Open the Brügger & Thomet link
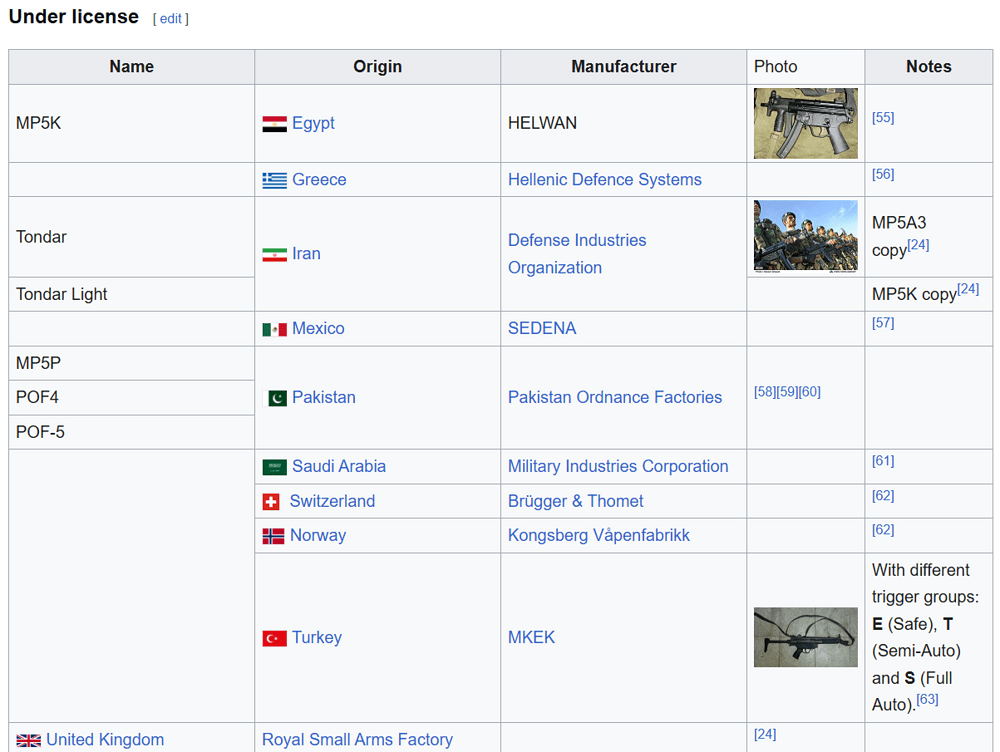 [575, 501]
